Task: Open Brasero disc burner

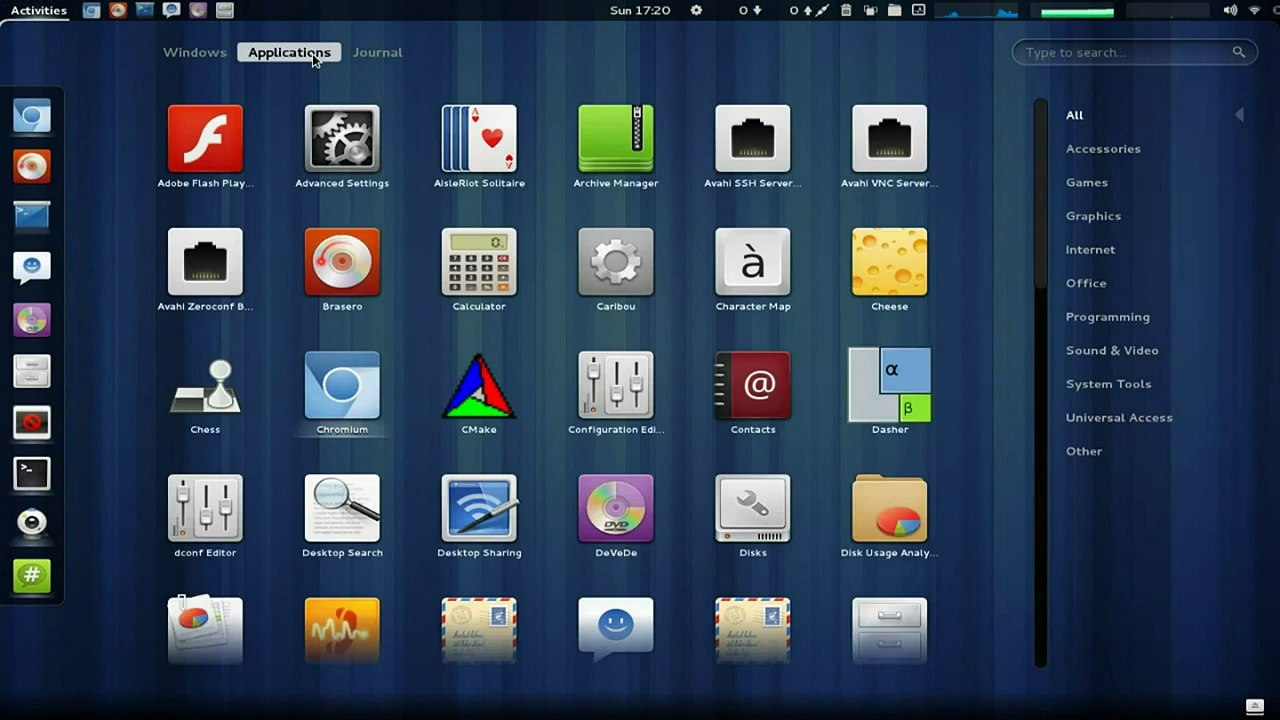Action: point(342,270)
